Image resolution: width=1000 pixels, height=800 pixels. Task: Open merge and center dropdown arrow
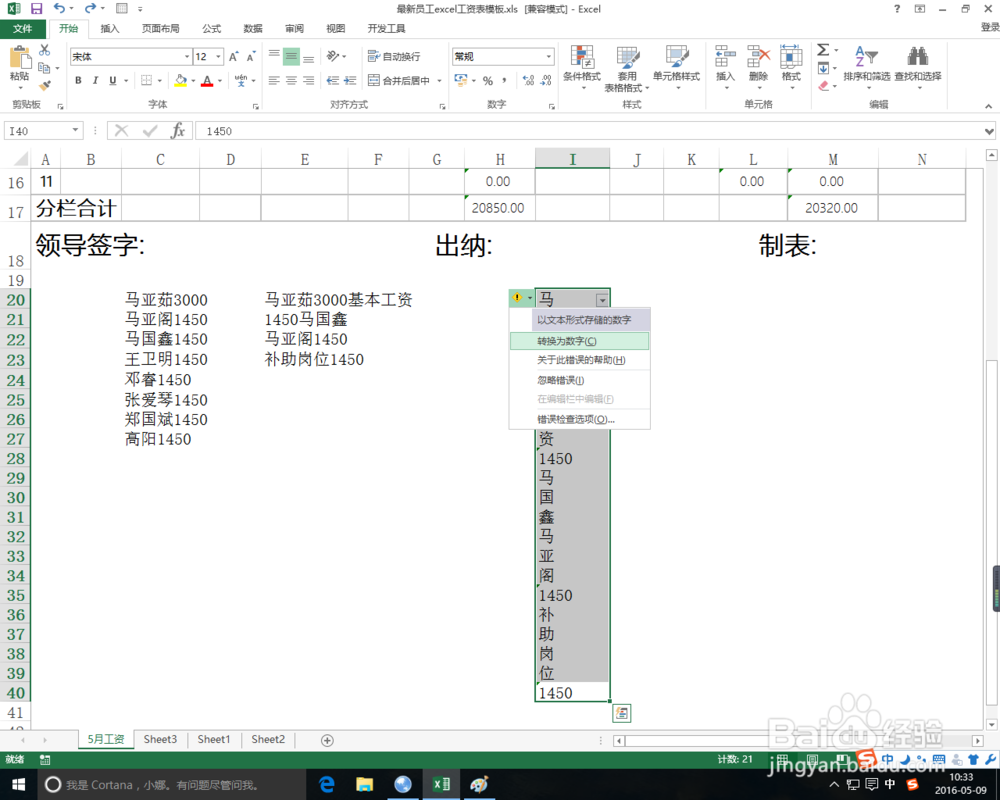(439, 81)
